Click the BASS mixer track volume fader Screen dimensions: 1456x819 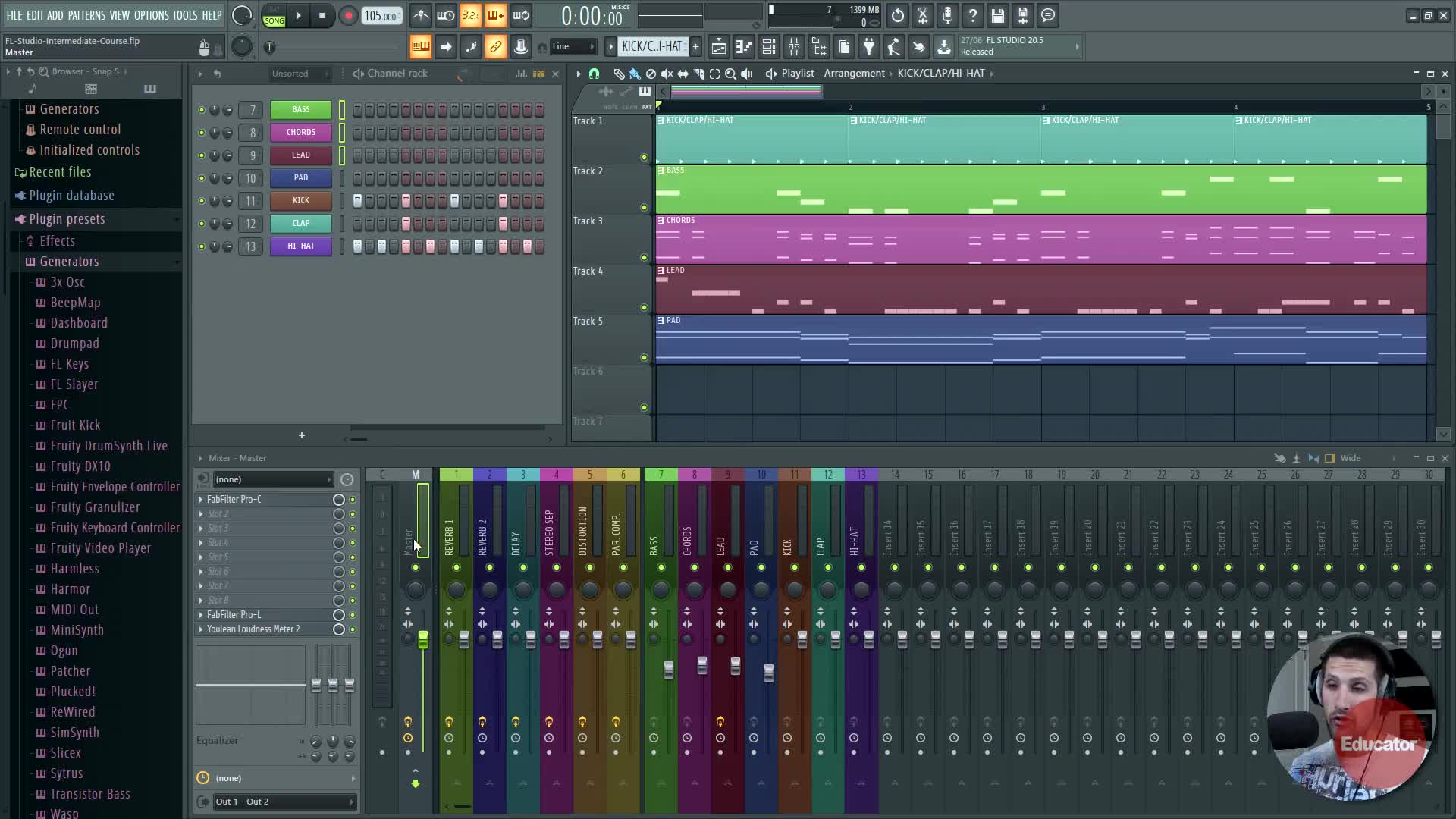pyautogui.click(x=668, y=670)
